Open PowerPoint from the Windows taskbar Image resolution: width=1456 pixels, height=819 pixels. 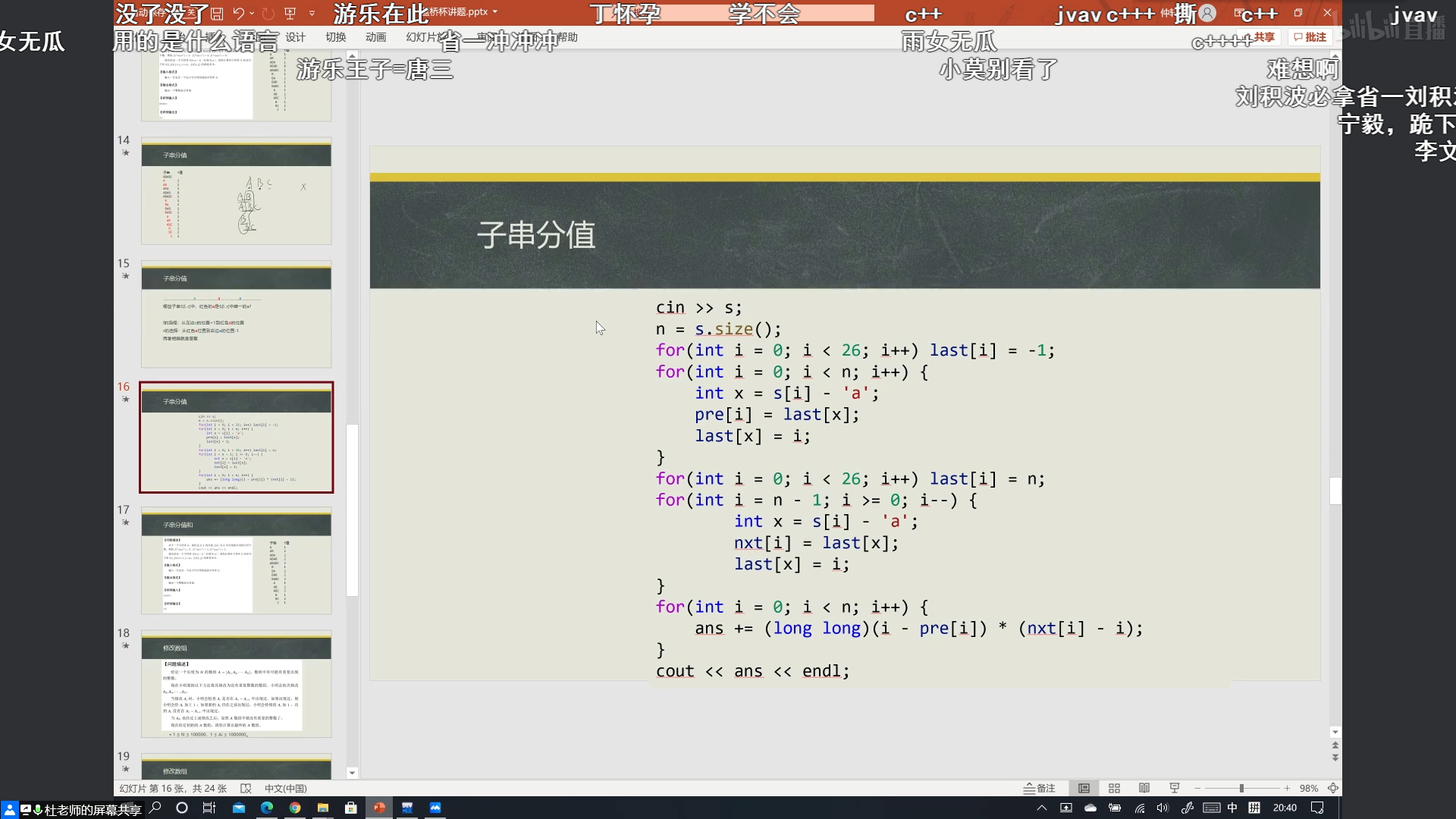click(379, 808)
